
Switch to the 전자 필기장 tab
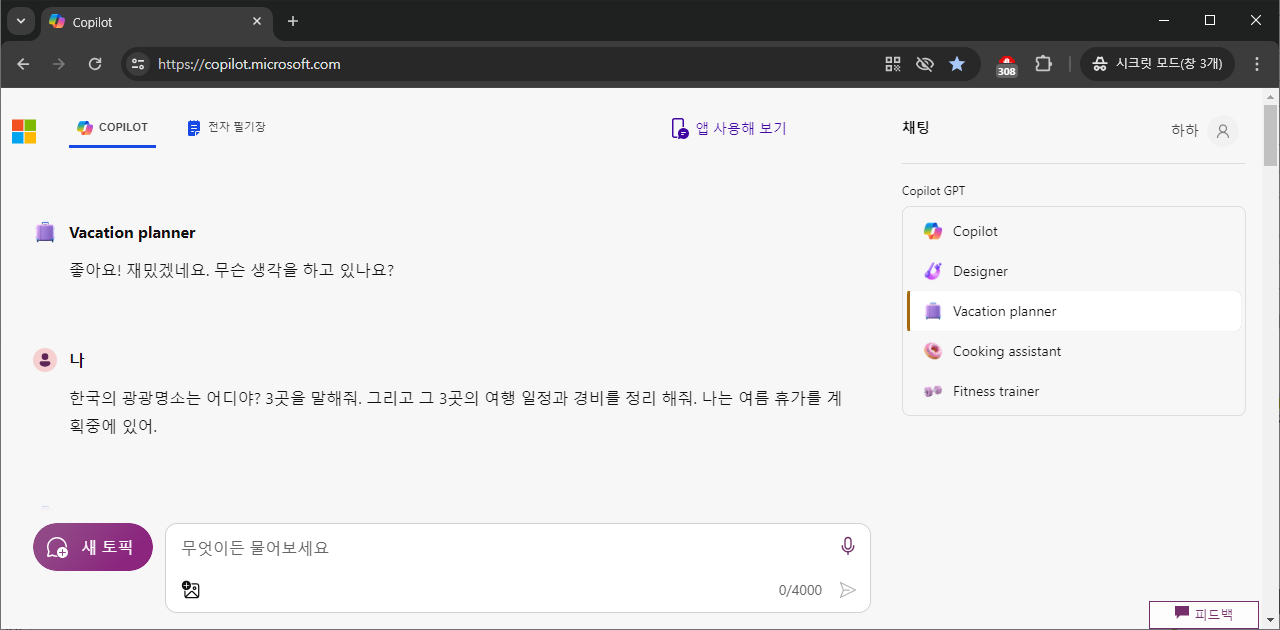coord(226,128)
